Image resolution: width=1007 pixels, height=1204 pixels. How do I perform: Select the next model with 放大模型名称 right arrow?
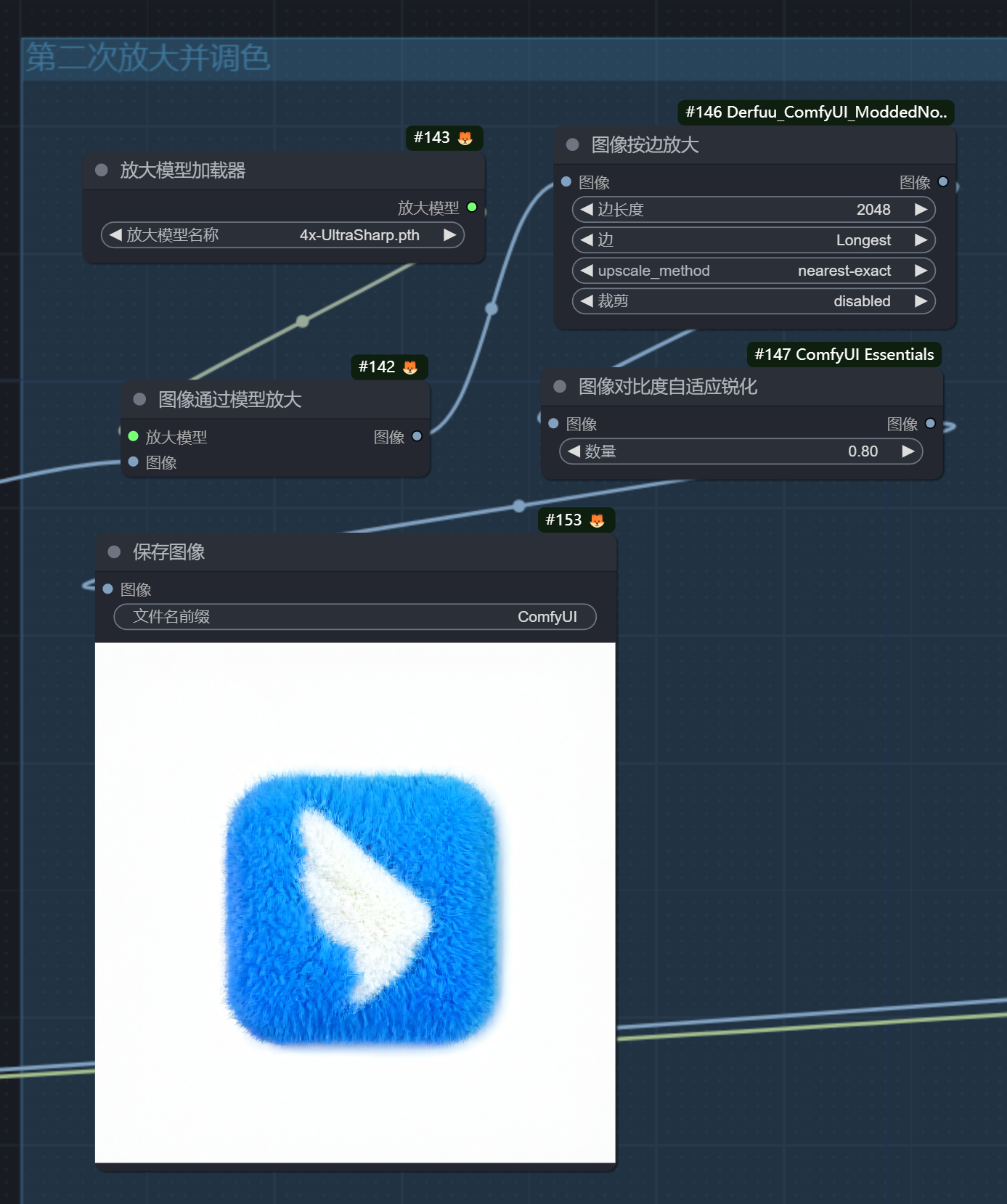pyautogui.click(x=449, y=234)
